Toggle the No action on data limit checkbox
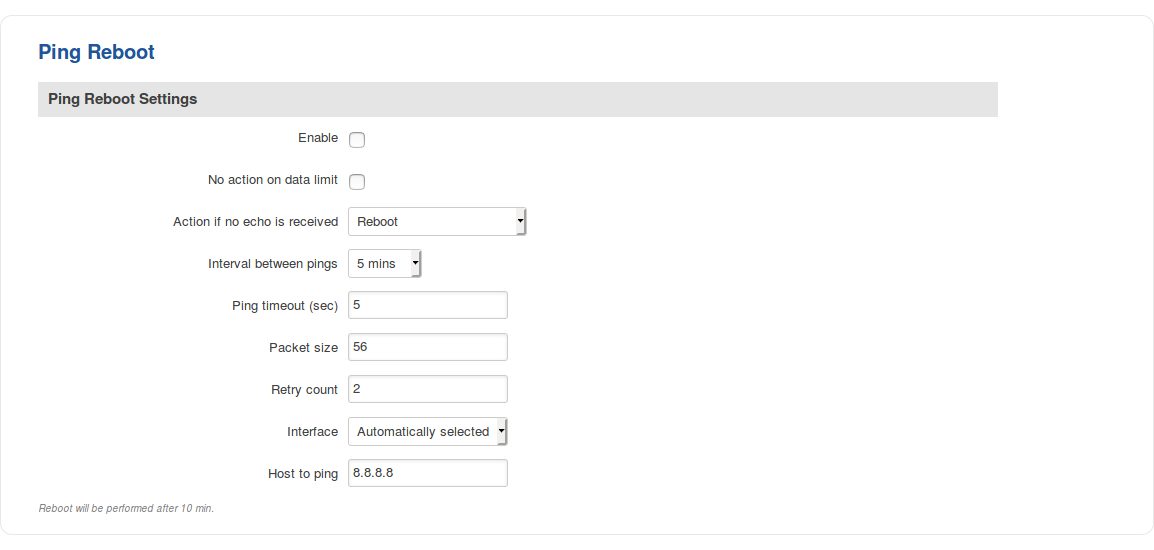 pyautogui.click(x=357, y=181)
